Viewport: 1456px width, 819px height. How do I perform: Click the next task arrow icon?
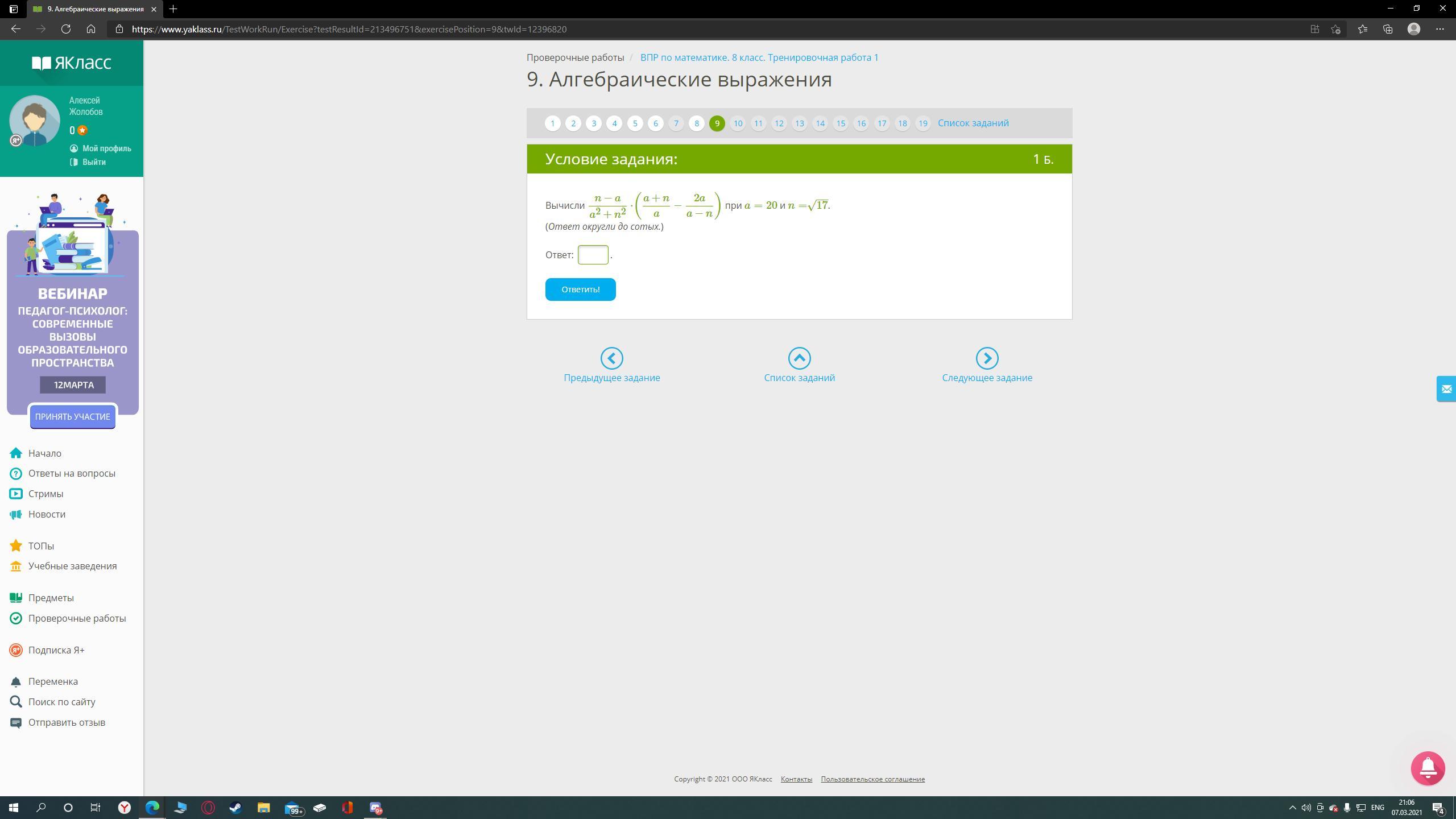click(987, 358)
